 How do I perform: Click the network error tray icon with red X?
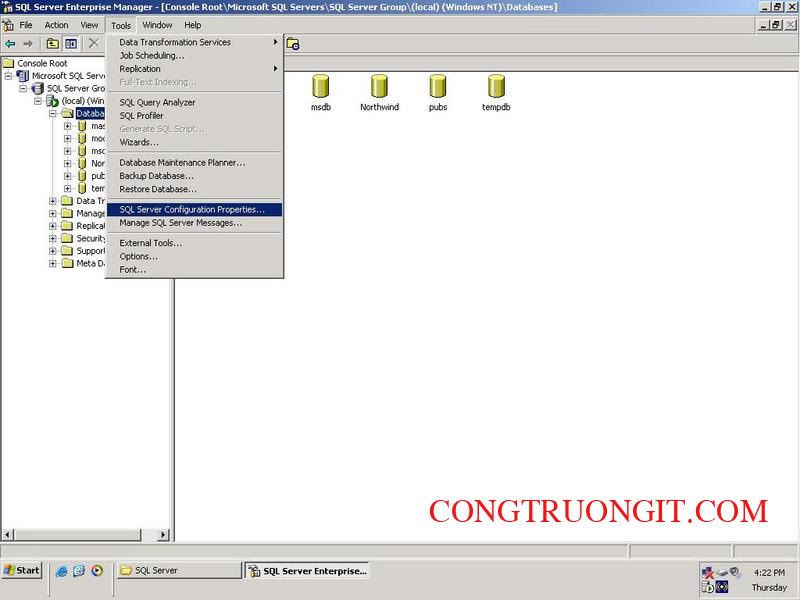(708, 572)
